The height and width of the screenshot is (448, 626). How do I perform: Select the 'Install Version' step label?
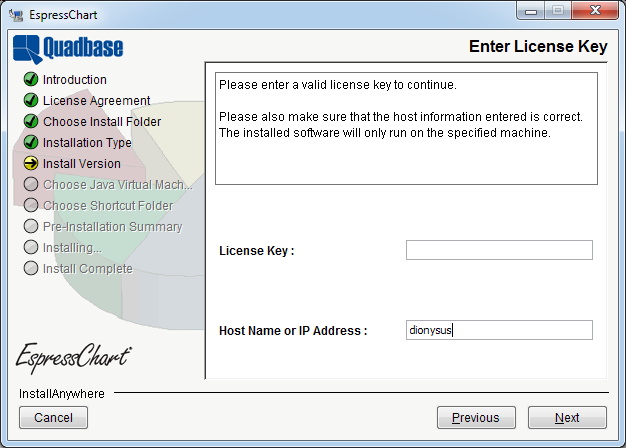point(81,164)
